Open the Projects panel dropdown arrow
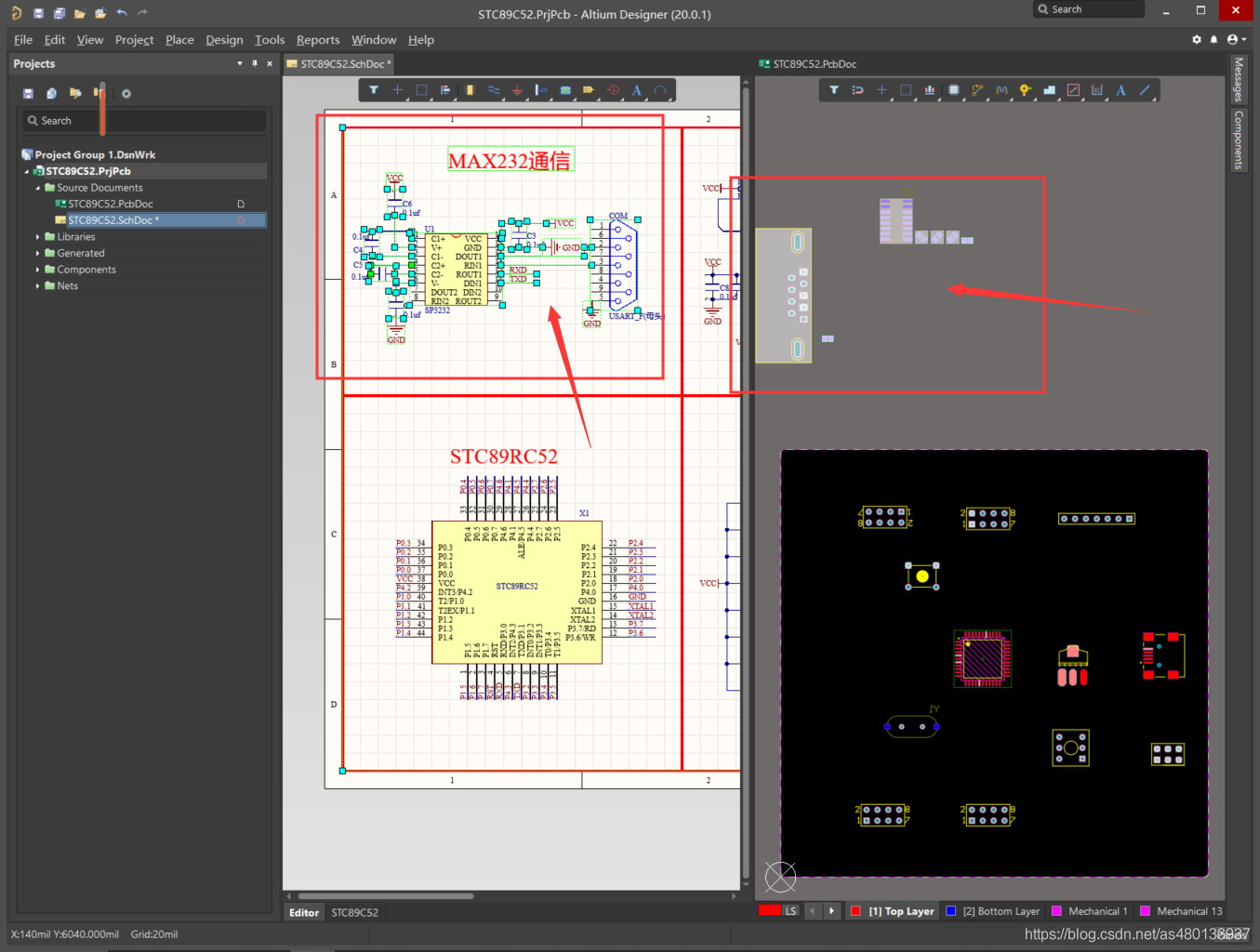Image resolution: width=1260 pixels, height=952 pixels. pyautogui.click(x=240, y=63)
